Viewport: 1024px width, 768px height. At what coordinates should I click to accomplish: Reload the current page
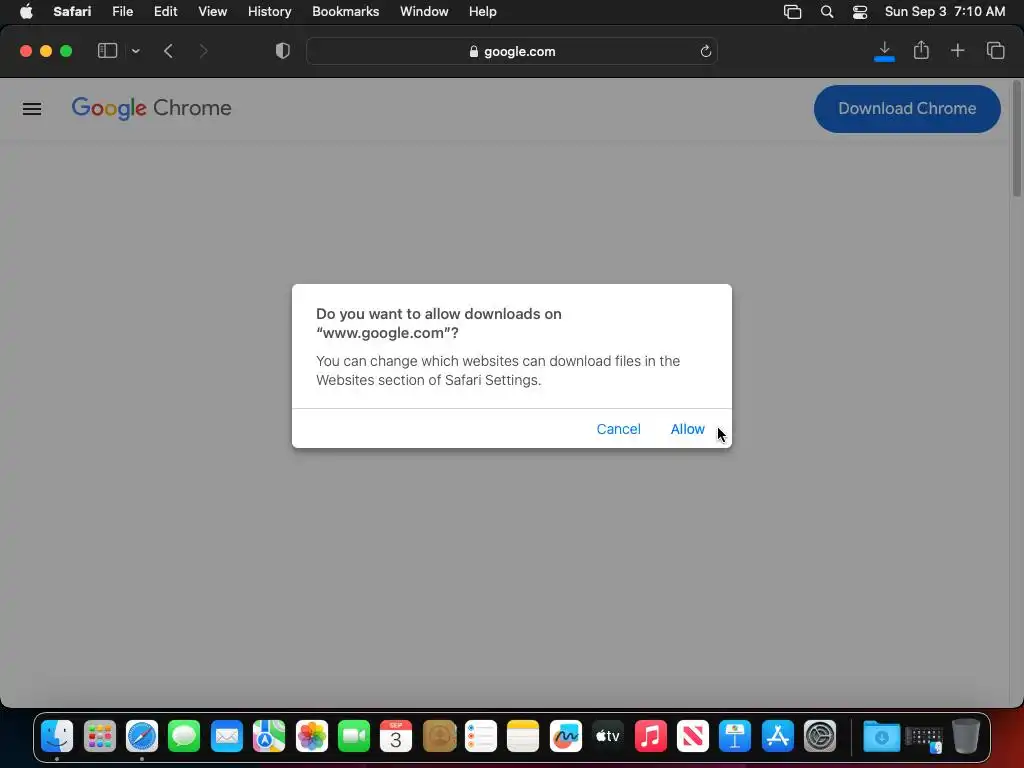(705, 51)
